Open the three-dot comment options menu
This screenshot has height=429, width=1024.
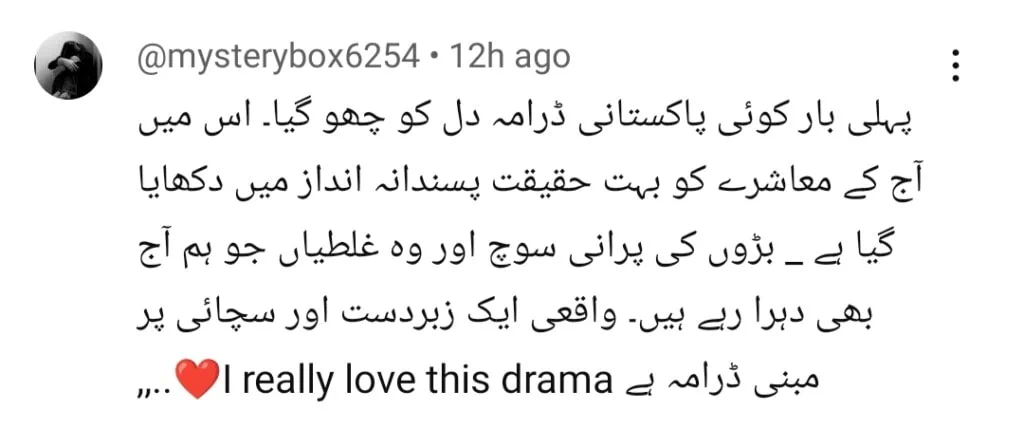(x=956, y=65)
